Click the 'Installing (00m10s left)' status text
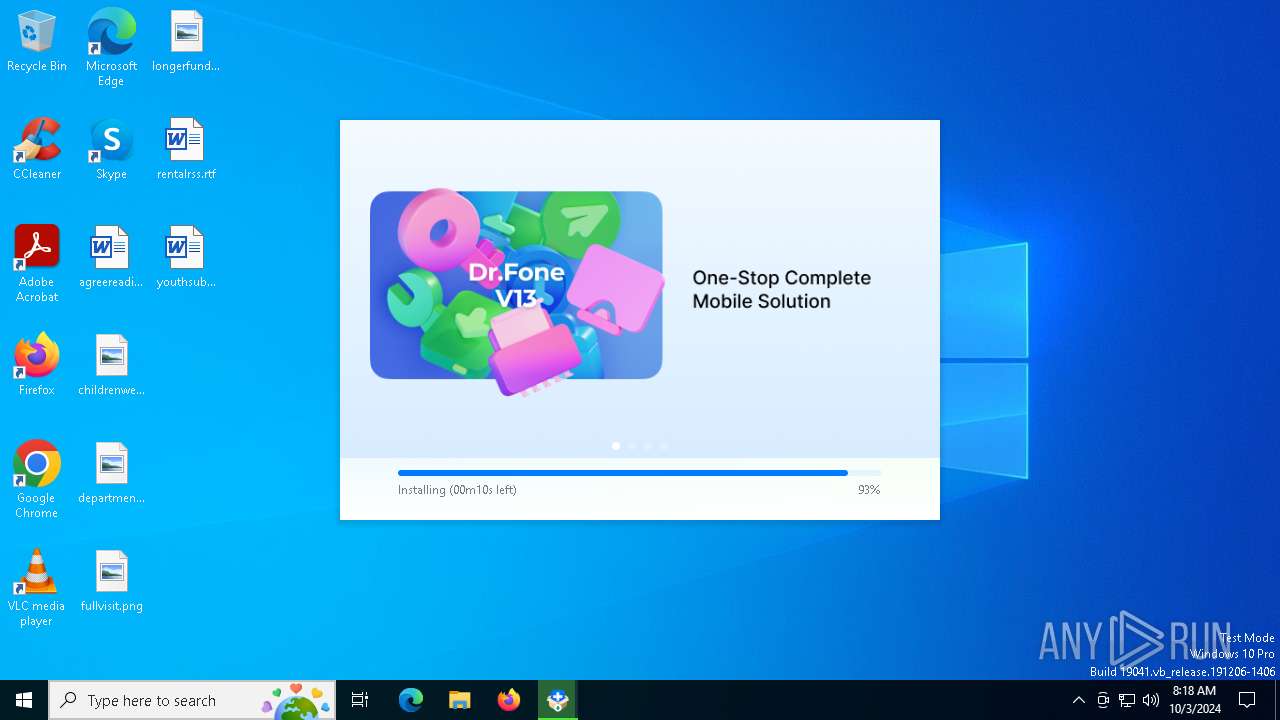Viewport: 1280px width, 720px height. 457,490
